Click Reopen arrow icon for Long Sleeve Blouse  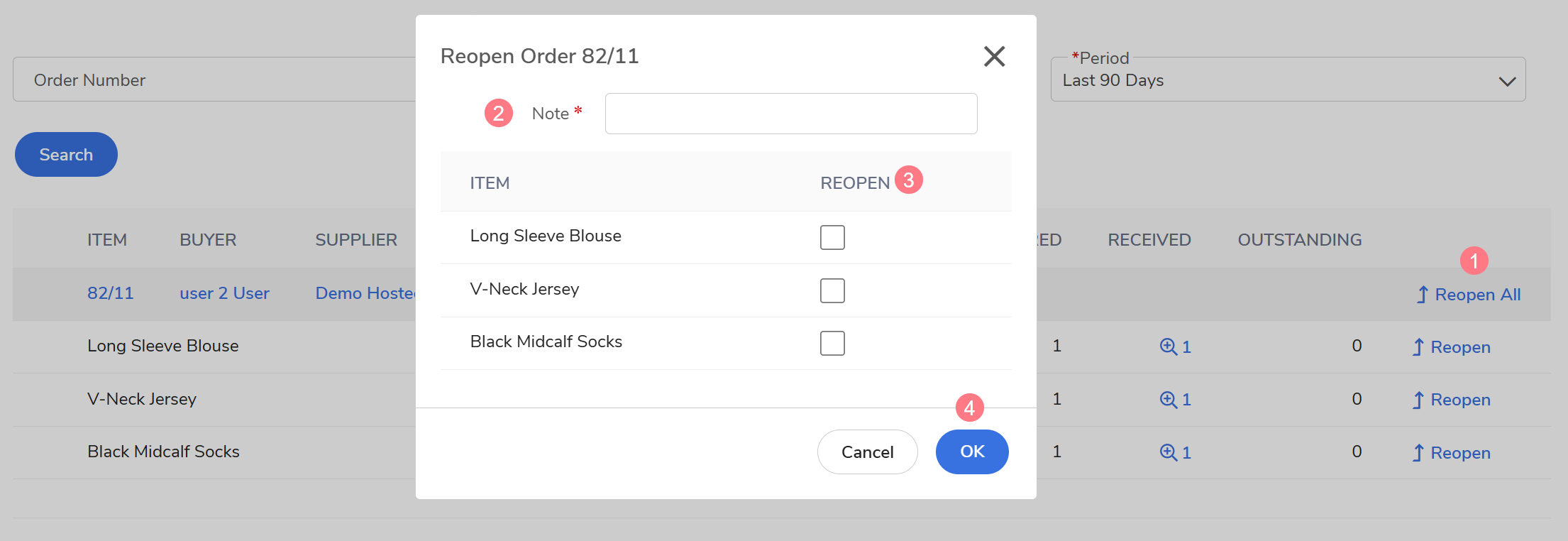pyautogui.click(x=1418, y=347)
